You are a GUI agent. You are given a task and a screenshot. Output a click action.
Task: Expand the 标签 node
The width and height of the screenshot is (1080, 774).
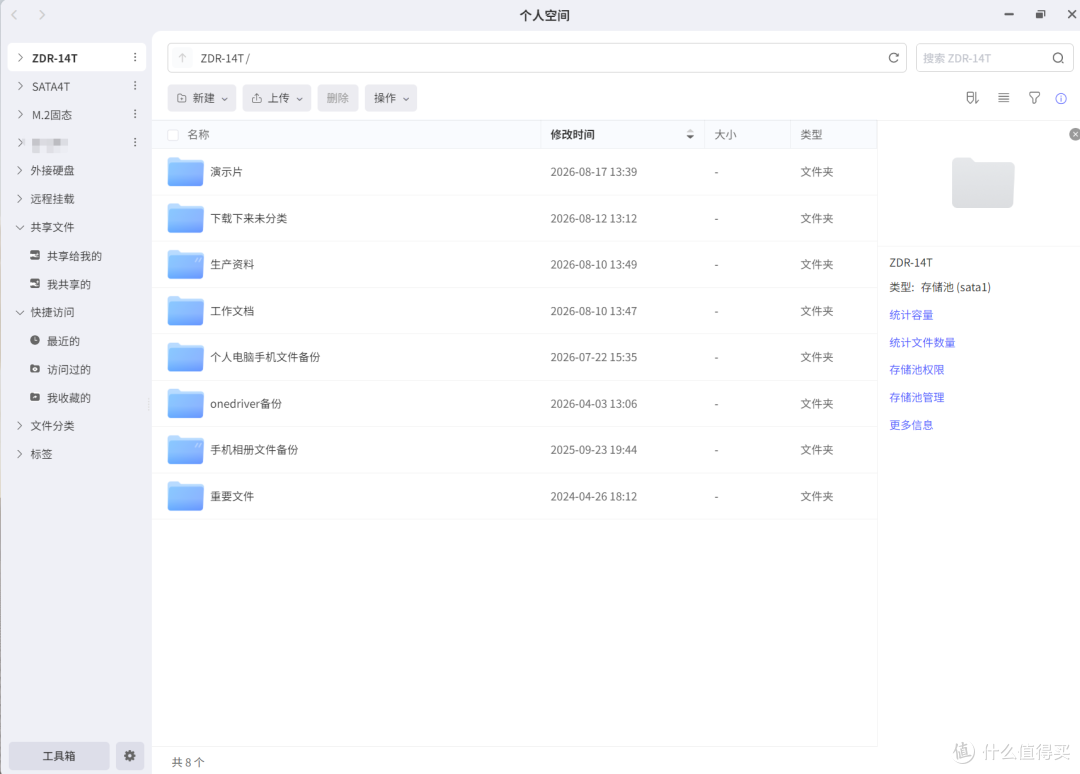[20, 454]
